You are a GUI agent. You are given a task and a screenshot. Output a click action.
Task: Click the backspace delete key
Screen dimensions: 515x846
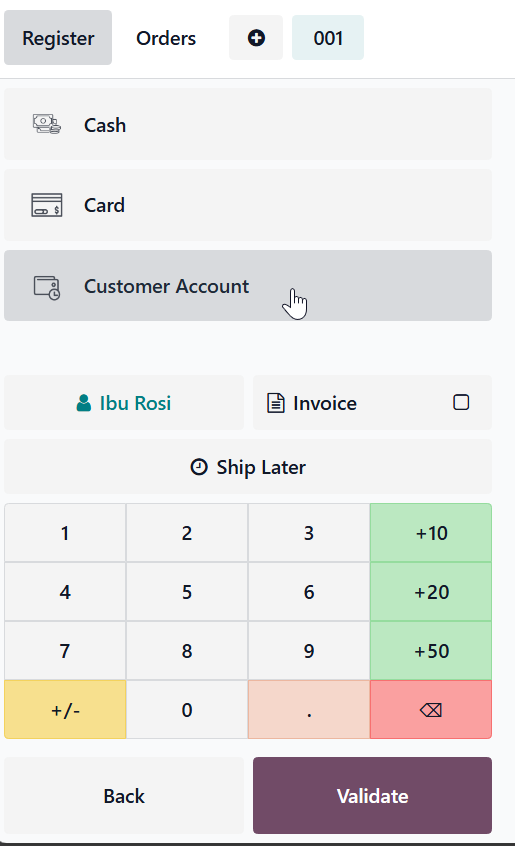(x=431, y=709)
